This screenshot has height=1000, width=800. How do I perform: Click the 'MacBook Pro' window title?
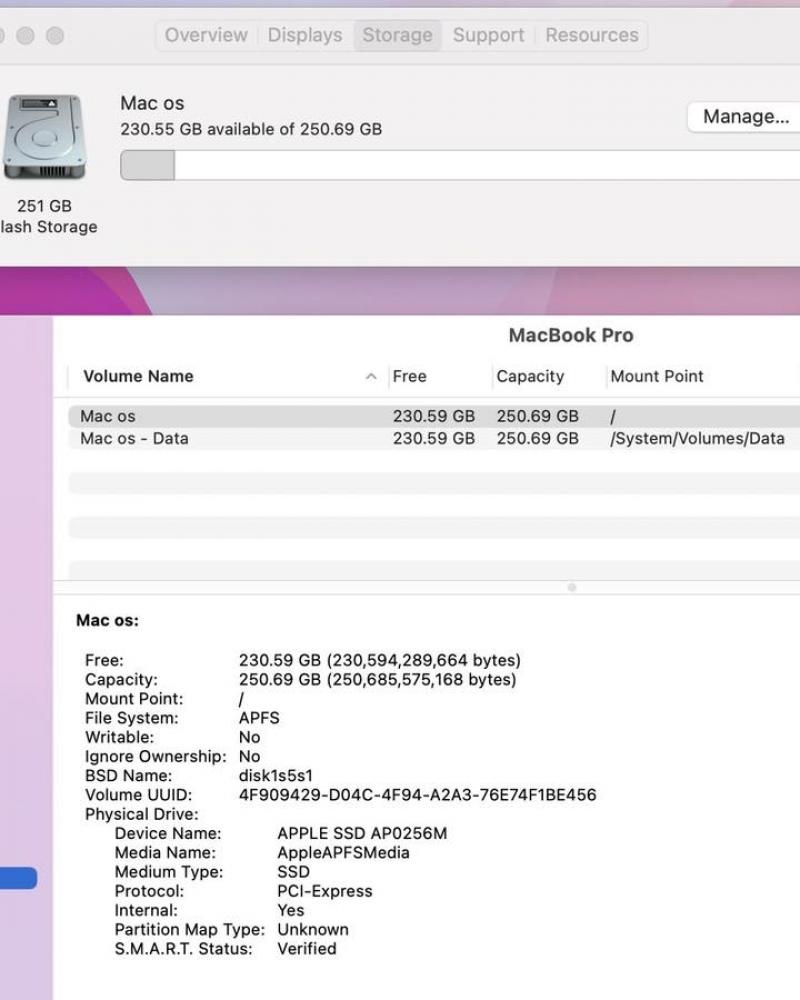(x=571, y=335)
